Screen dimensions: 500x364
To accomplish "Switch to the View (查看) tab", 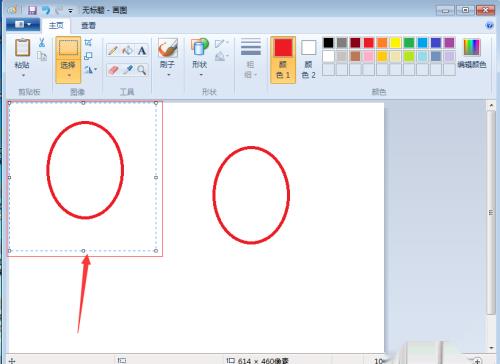I will coord(88,25).
